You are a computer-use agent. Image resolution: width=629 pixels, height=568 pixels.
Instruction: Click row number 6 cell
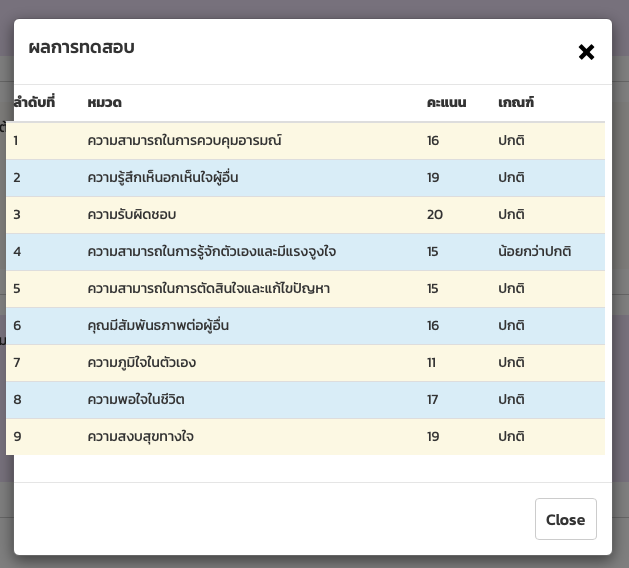(17, 325)
